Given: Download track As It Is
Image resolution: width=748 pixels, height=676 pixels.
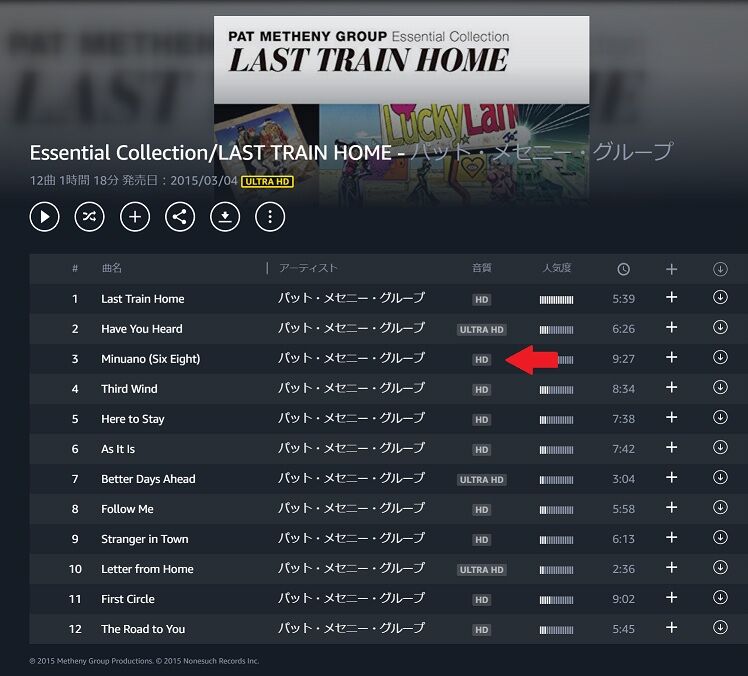Looking at the screenshot, I should tap(720, 447).
